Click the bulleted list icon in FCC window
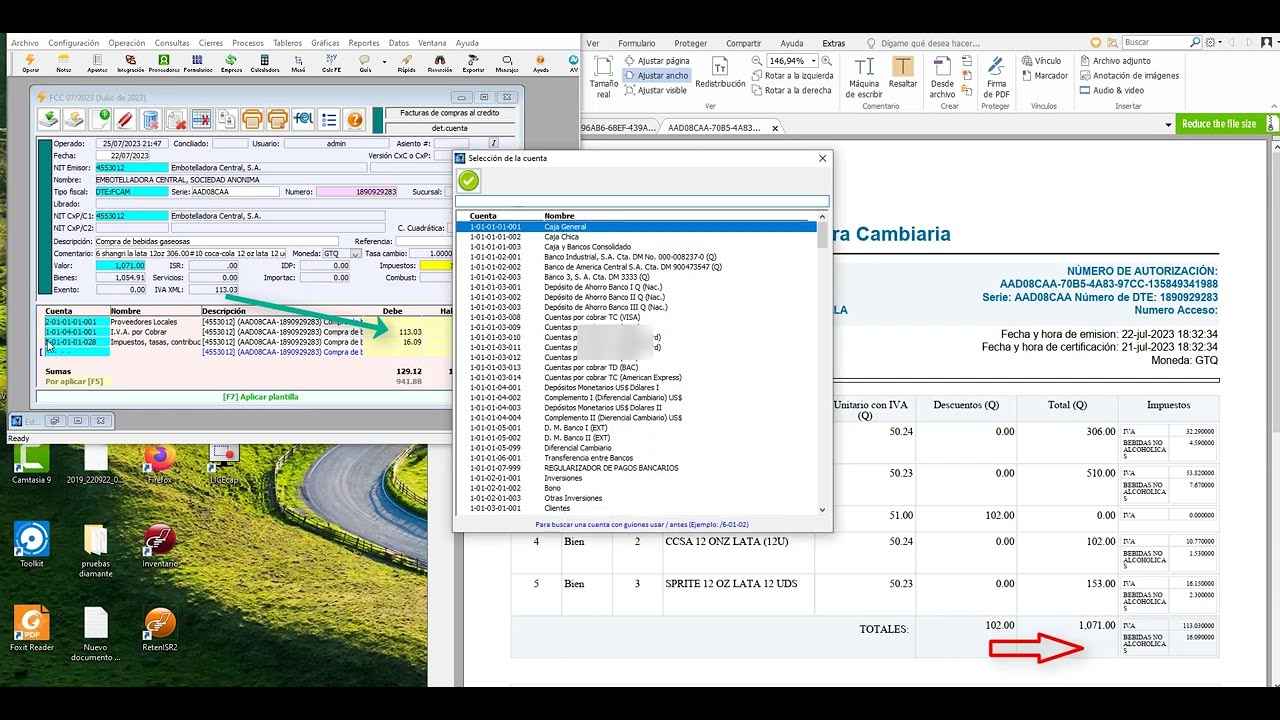The height and width of the screenshot is (720, 1280). click(329, 120)
